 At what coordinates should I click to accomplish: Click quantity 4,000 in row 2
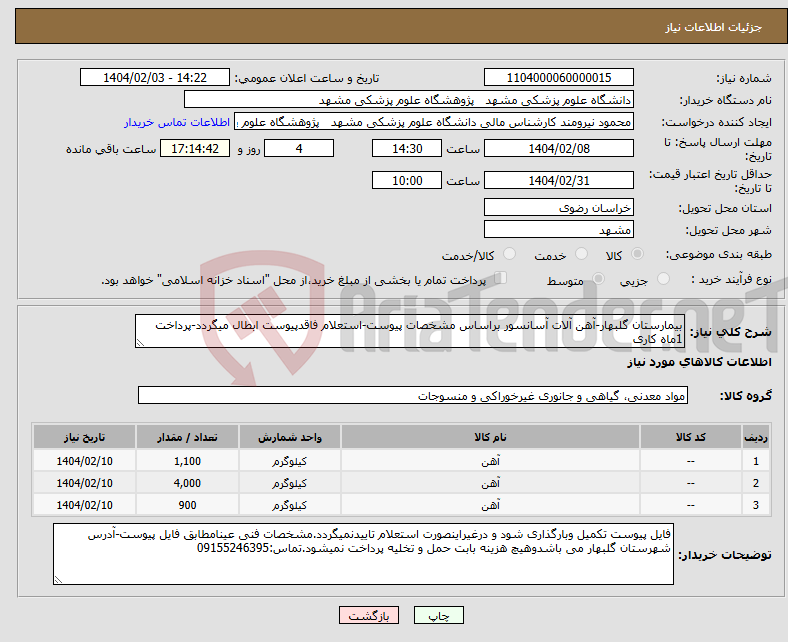pos(187,483)
